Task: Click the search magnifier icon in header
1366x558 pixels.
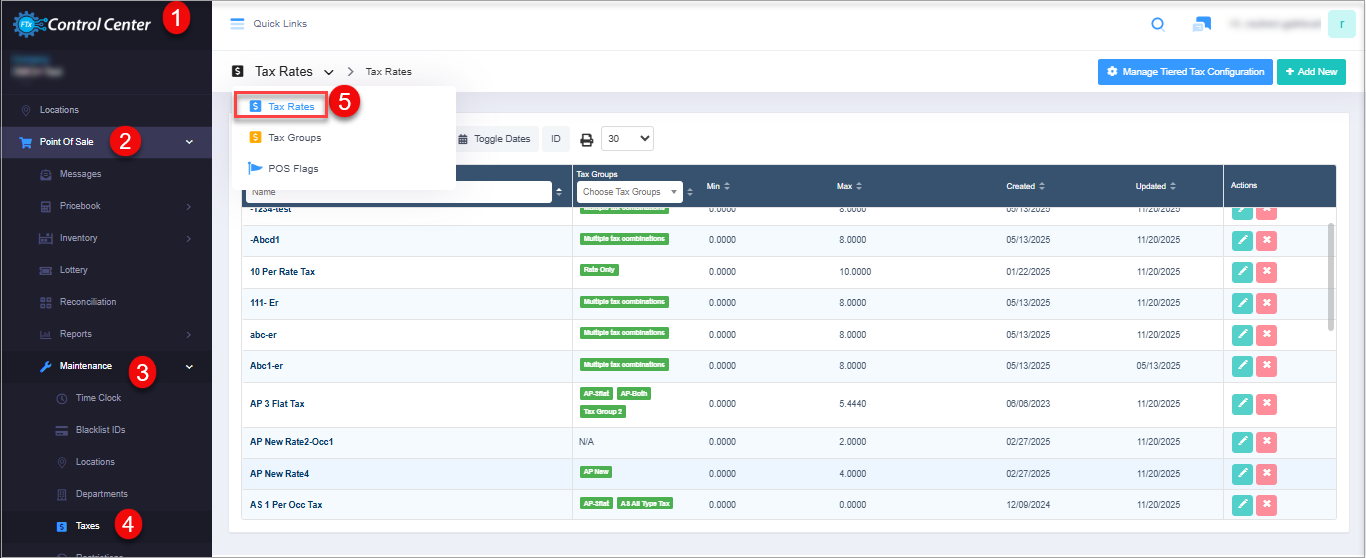Action: pyautogui.click(x=1158, y=25)
